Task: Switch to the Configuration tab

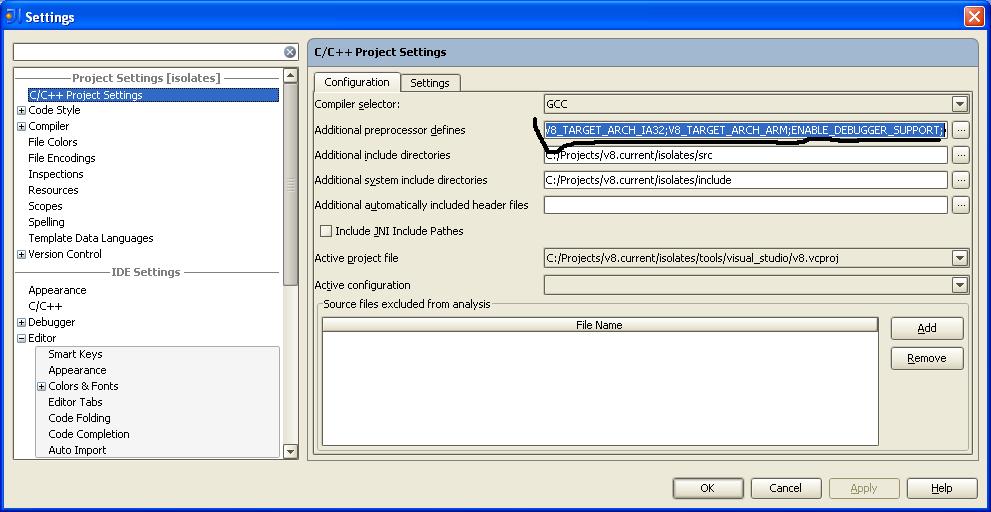Action: 356,82
